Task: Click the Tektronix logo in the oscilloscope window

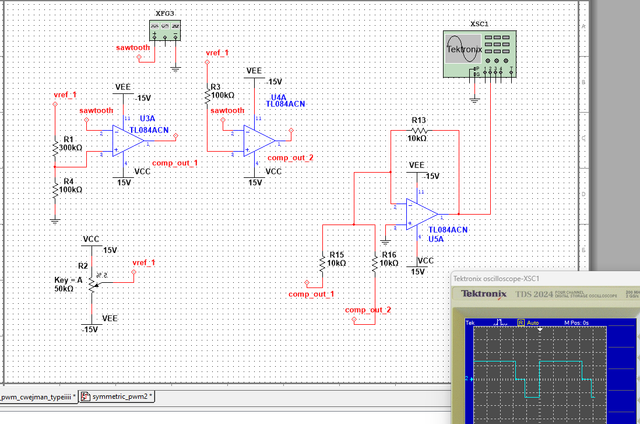Action: (484, 293)
